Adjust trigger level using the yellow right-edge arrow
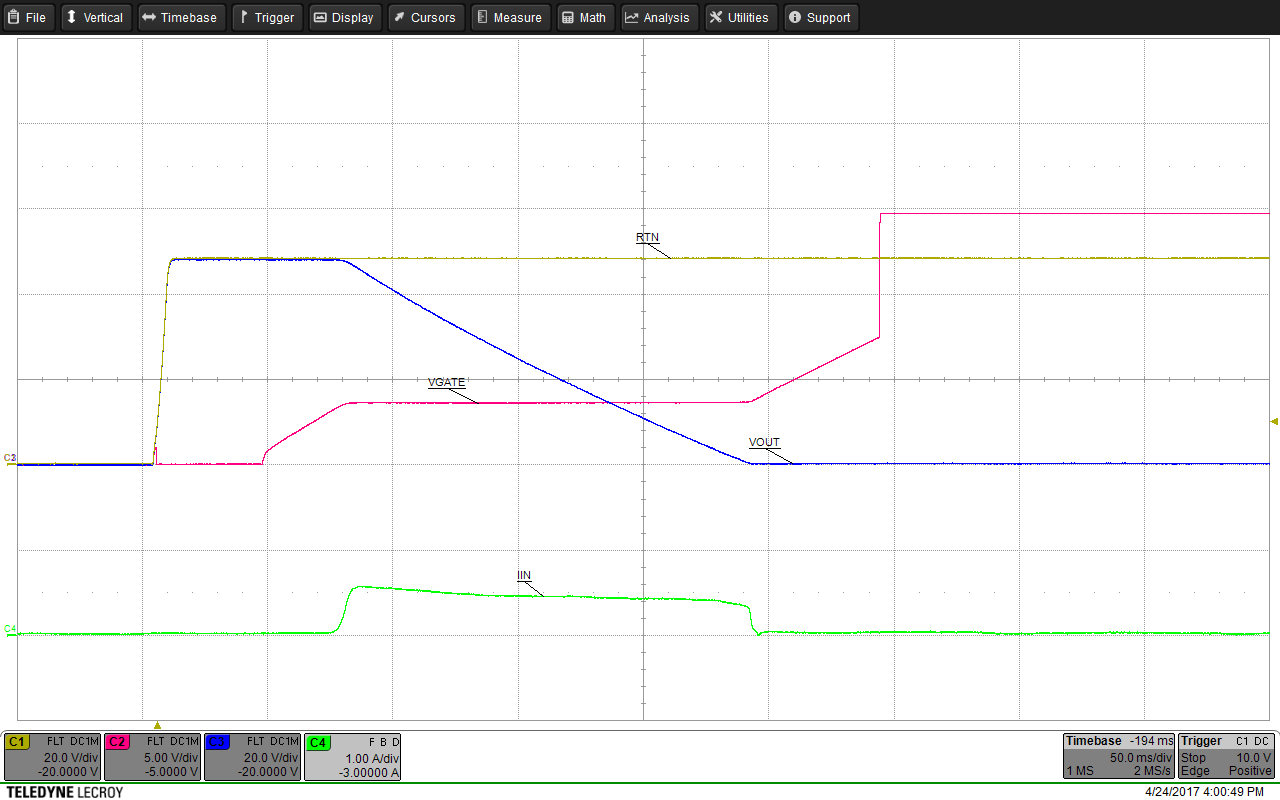This screenshot has height=800, width=1280. 1272,421
